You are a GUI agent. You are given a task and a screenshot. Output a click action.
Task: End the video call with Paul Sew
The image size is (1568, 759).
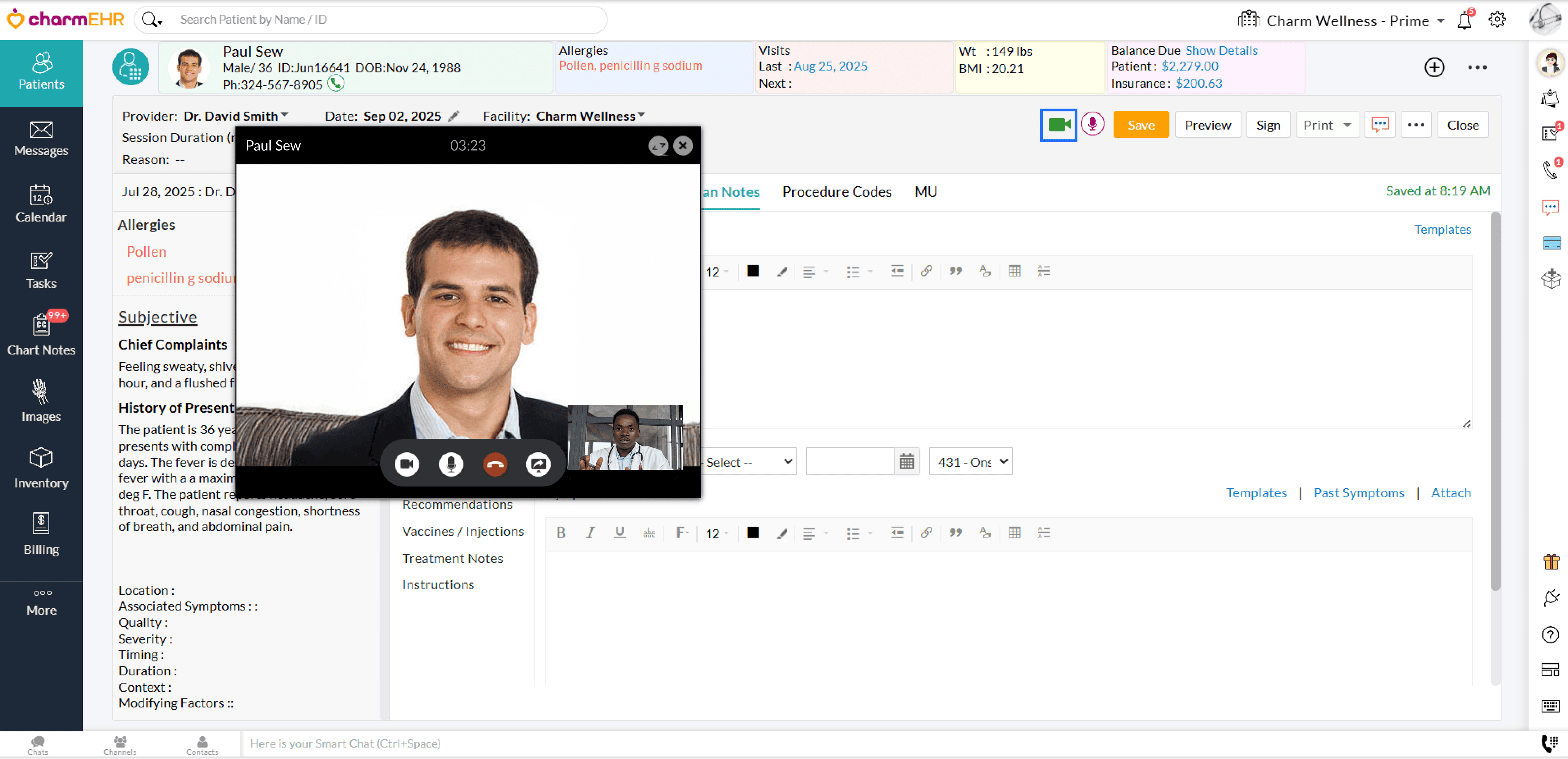point(495,463)
